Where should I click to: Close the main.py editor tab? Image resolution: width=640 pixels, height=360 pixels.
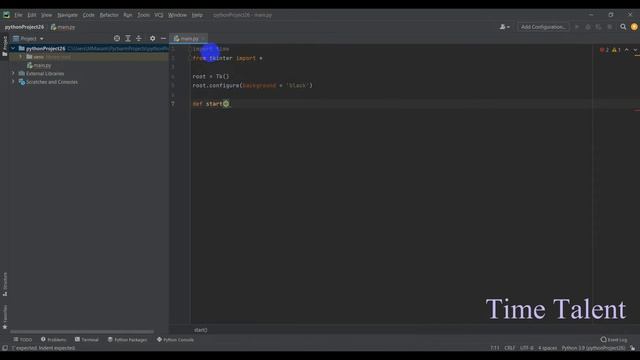pos(203,38)
